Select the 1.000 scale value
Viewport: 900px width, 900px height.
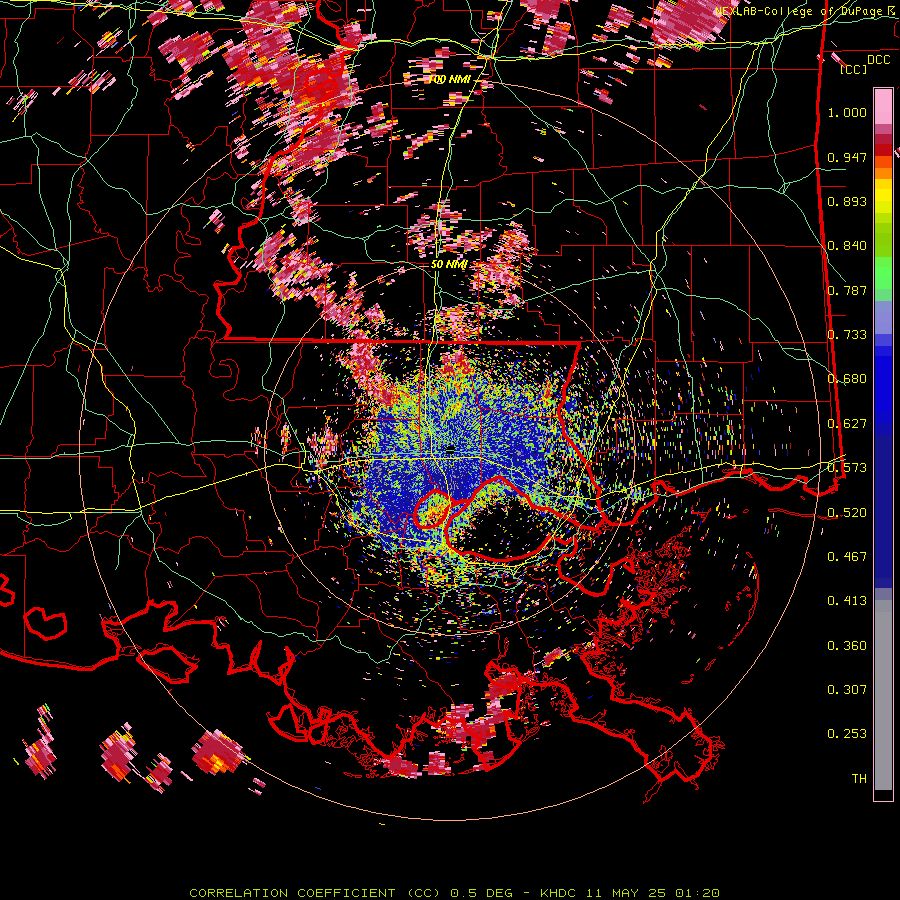847,112
